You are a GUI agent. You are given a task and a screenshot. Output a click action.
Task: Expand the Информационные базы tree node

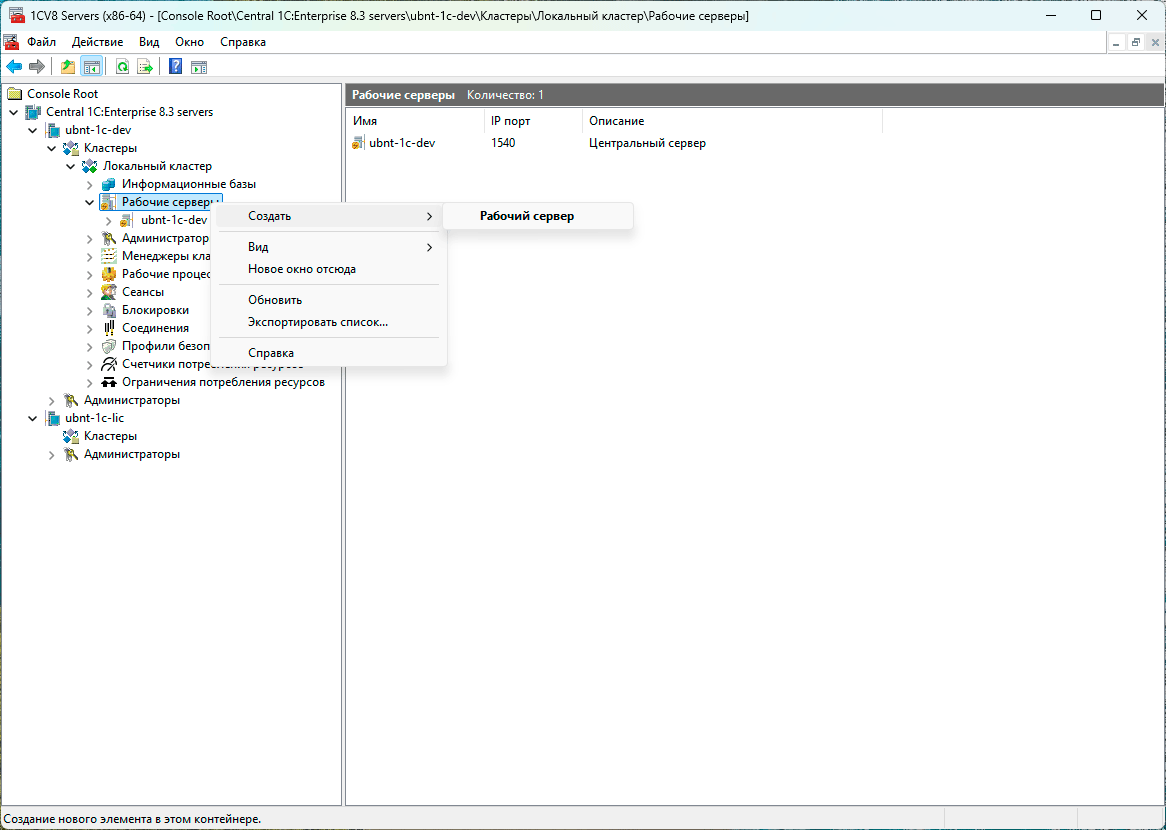pos(89,184)
